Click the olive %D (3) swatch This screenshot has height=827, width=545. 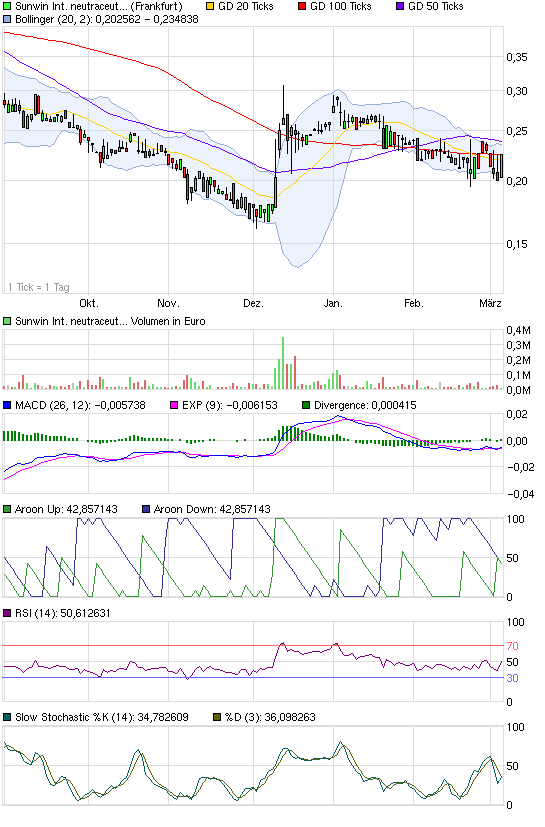point(217,717)
